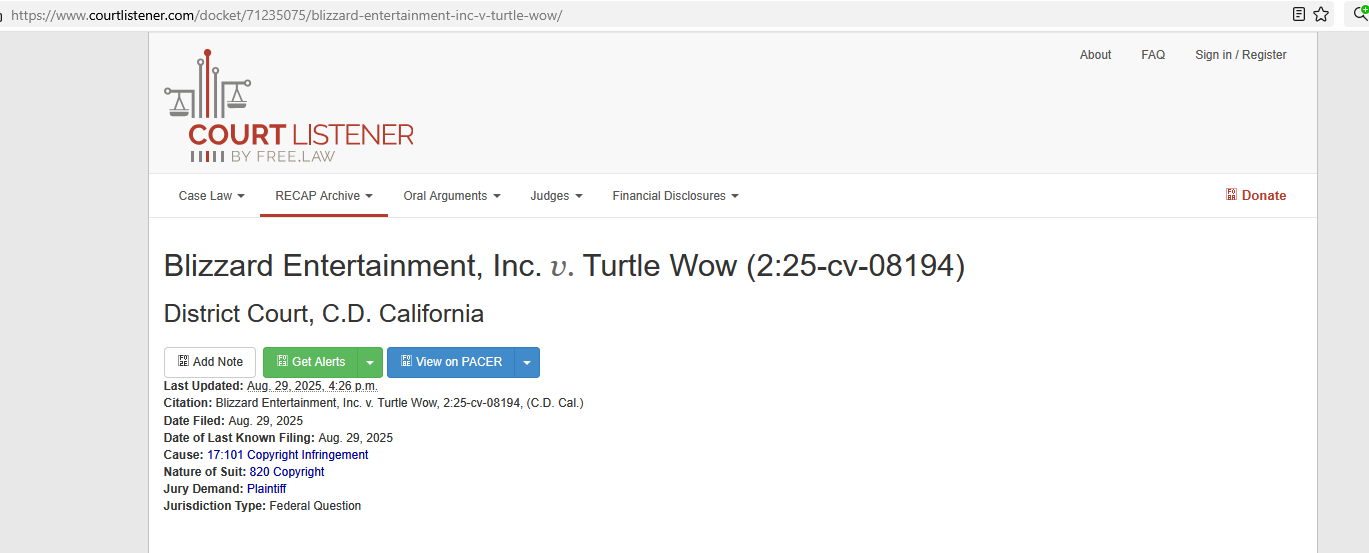This screenshot has width=1369, height=553.
Task: Click the CourtListener scales logo
Action: pyautogui.click(x=208, y=87)
